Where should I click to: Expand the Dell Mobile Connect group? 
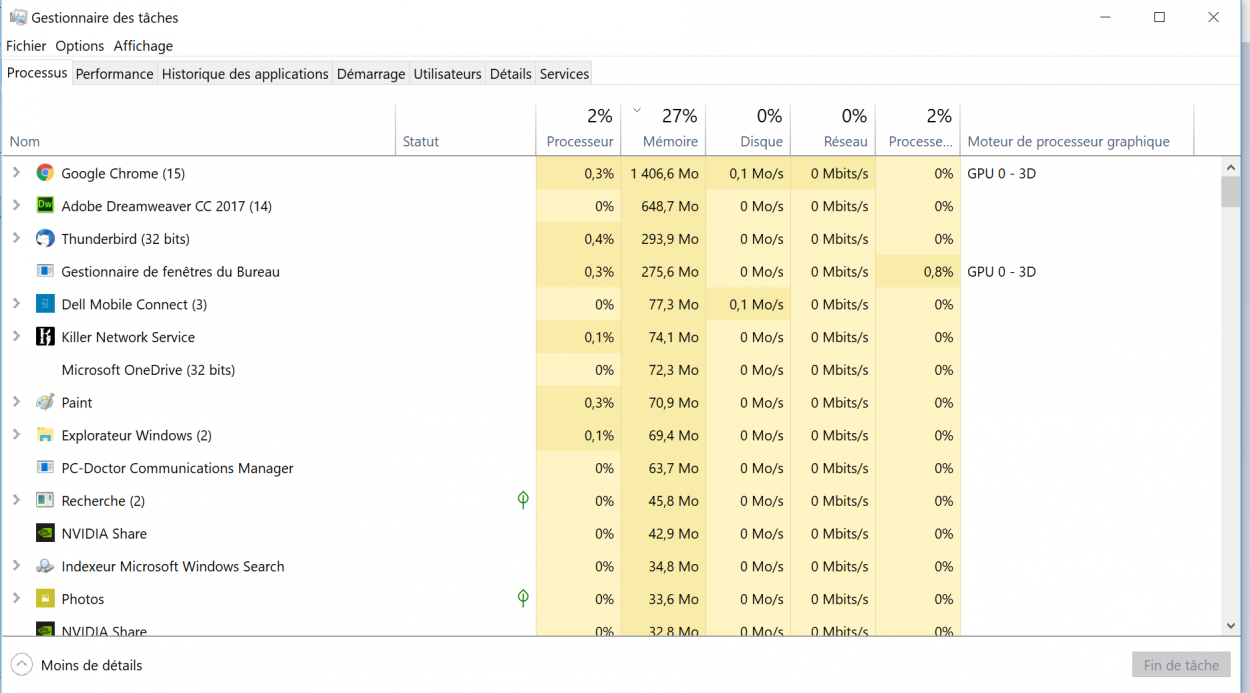tap(16, 303)
